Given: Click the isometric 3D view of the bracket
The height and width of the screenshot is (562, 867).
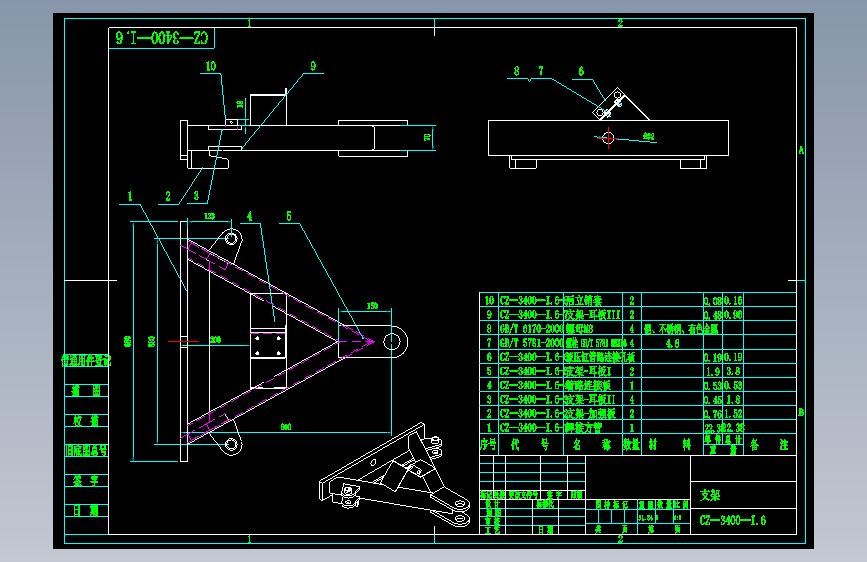Looking at the screenshot, I should 395,475.
